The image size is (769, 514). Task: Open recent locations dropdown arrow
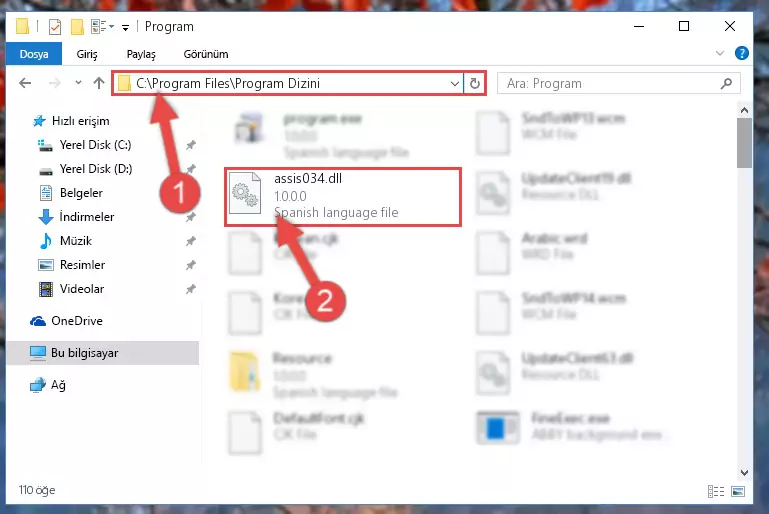click(x=78, y=82)
